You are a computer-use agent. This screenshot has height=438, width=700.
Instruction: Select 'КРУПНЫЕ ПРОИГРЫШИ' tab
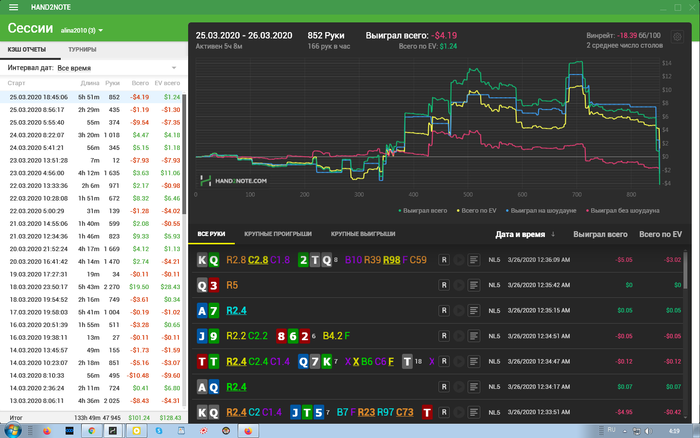[278, 234]
